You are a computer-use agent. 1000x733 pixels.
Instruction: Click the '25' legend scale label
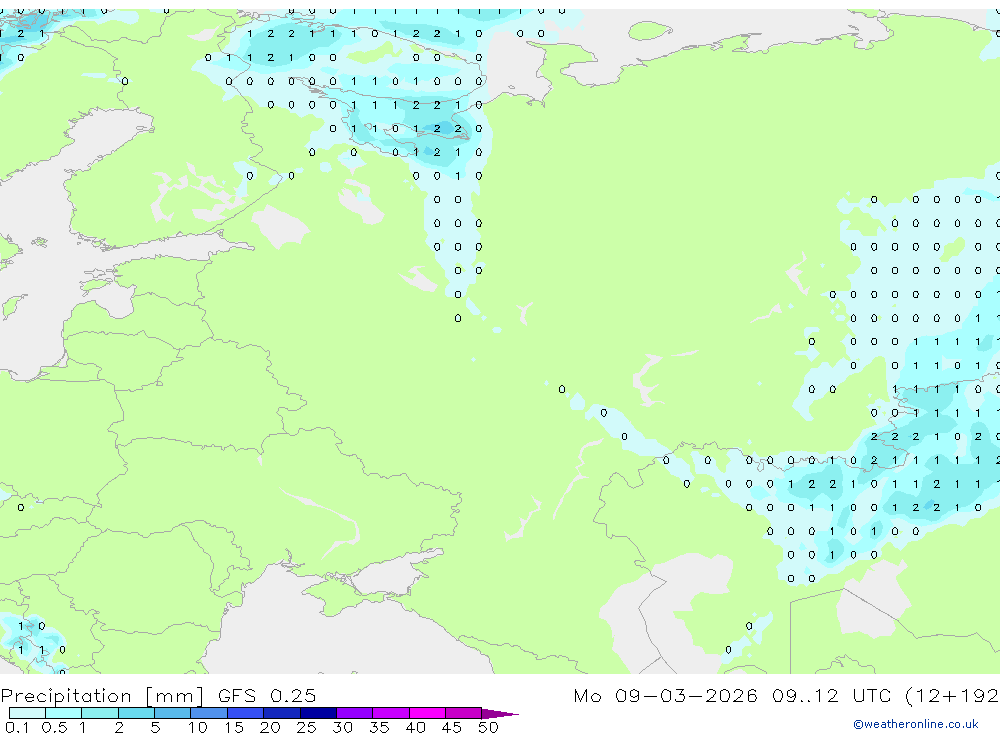pyautogui.click(x=306, y=727)
